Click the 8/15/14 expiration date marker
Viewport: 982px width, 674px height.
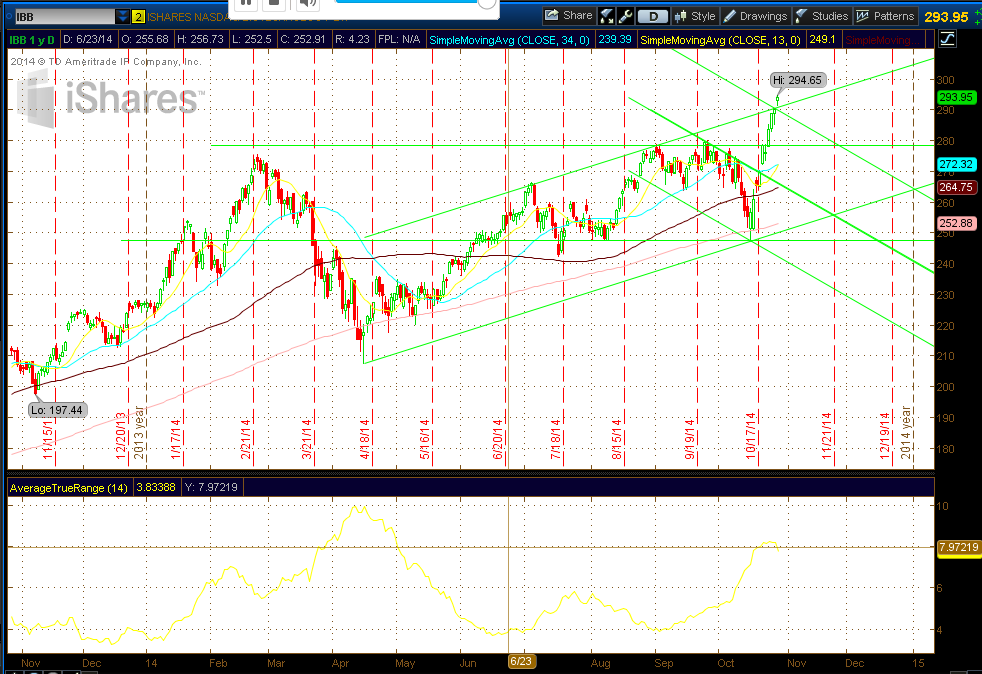(x=617, y=438)
